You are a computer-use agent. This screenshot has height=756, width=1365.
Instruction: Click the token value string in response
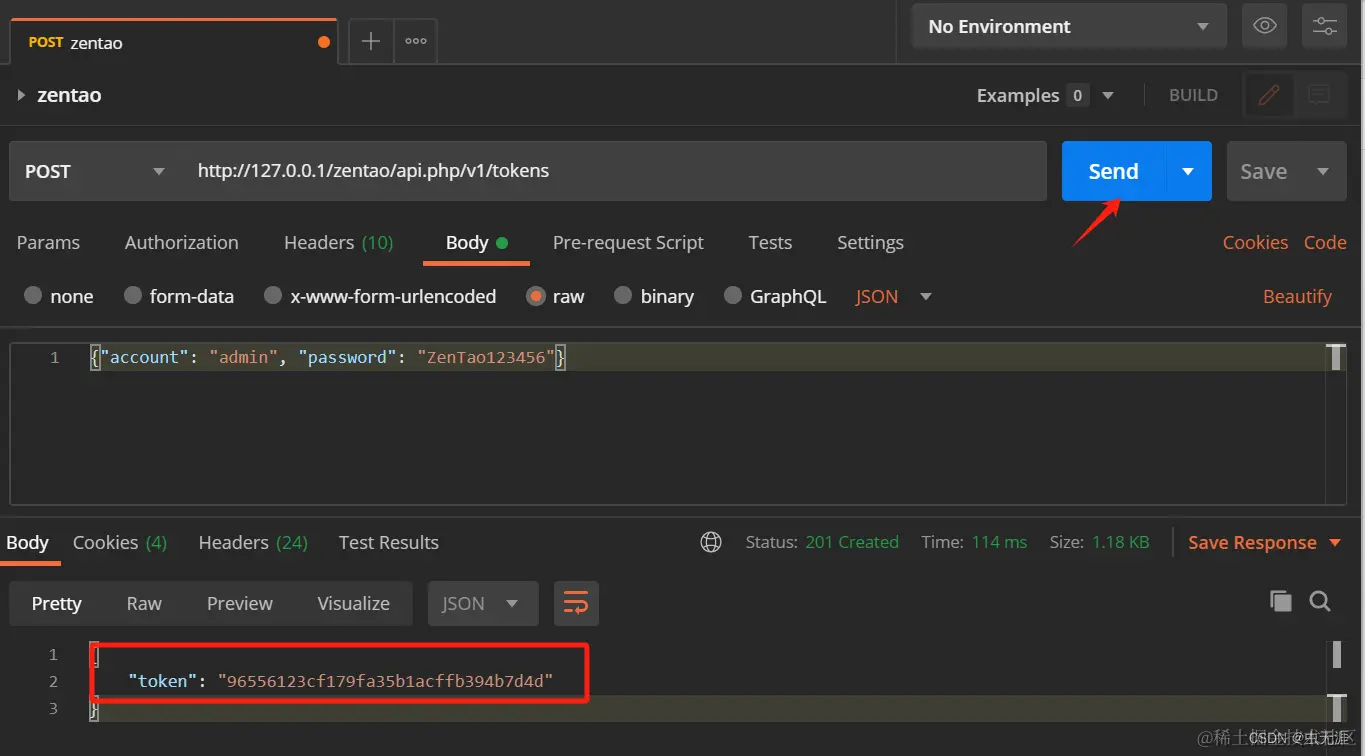385,681
